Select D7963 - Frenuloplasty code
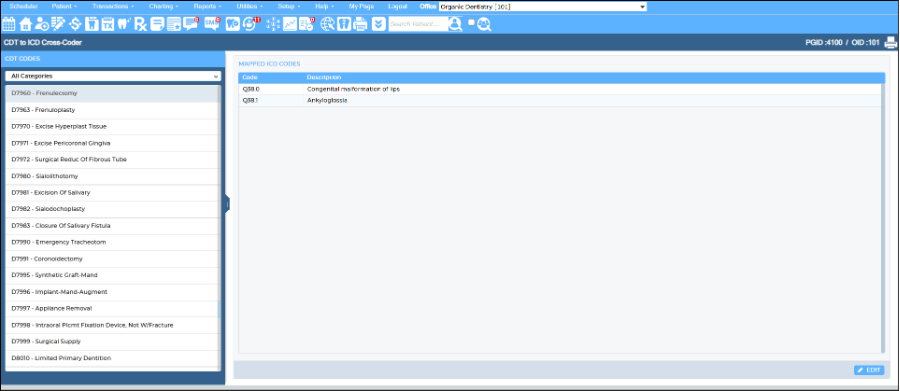The height and width of the screenshot is (391, 900). click(x=113, y=110)
